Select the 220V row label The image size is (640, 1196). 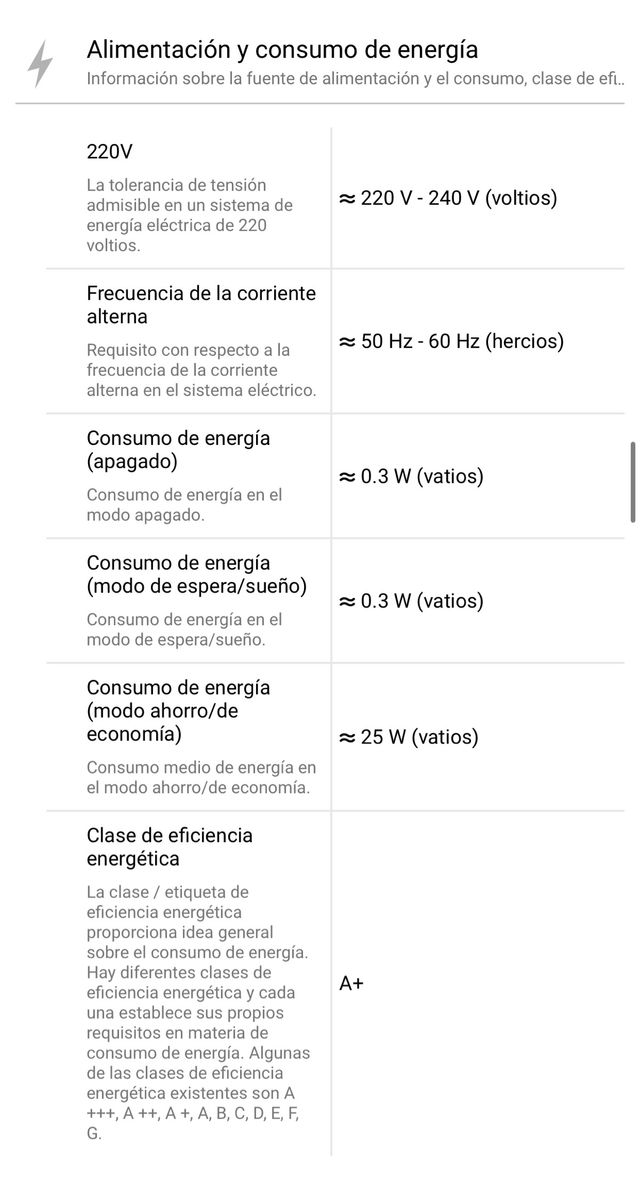[110, 152]
